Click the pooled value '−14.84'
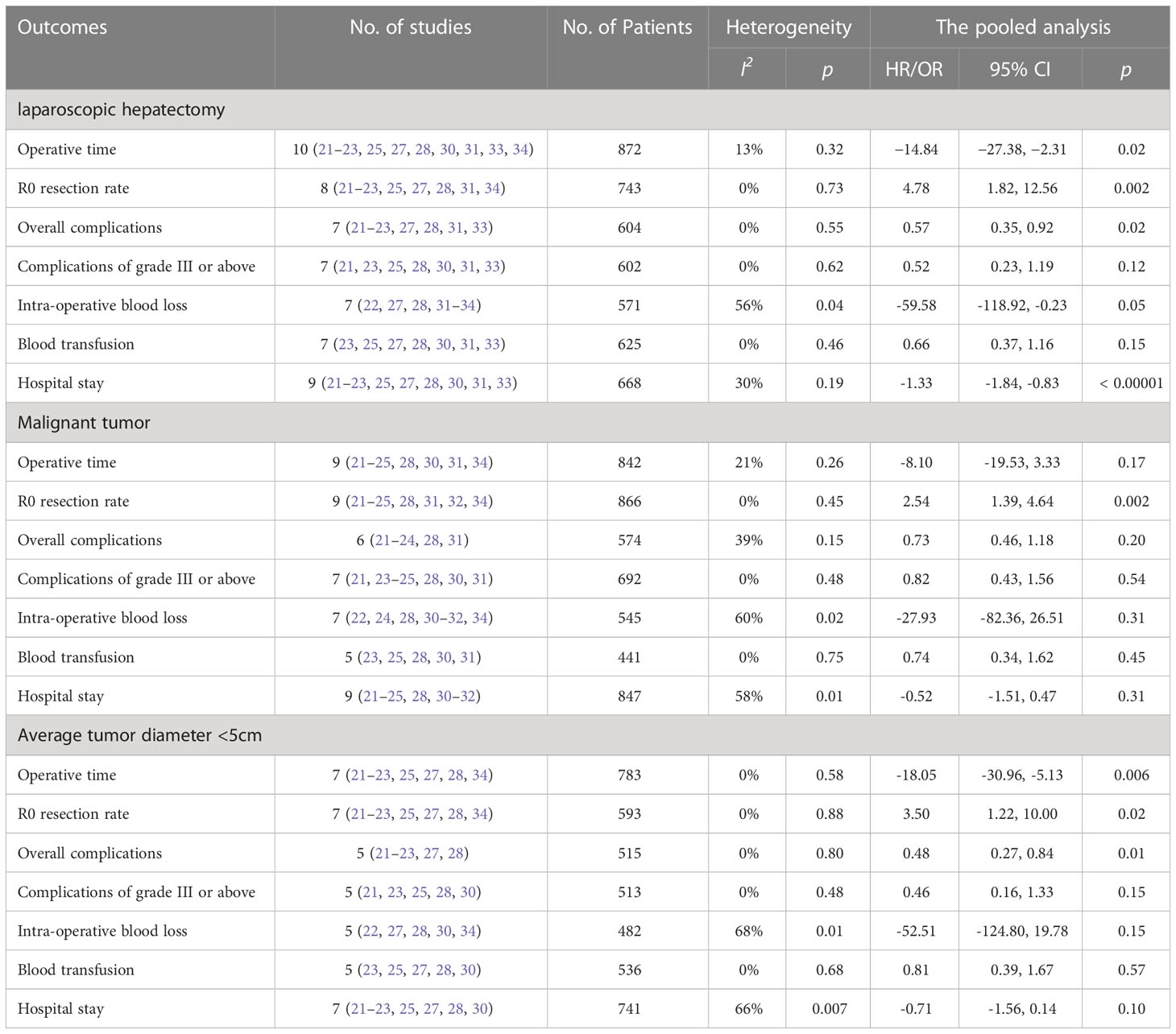 [916, 149]
